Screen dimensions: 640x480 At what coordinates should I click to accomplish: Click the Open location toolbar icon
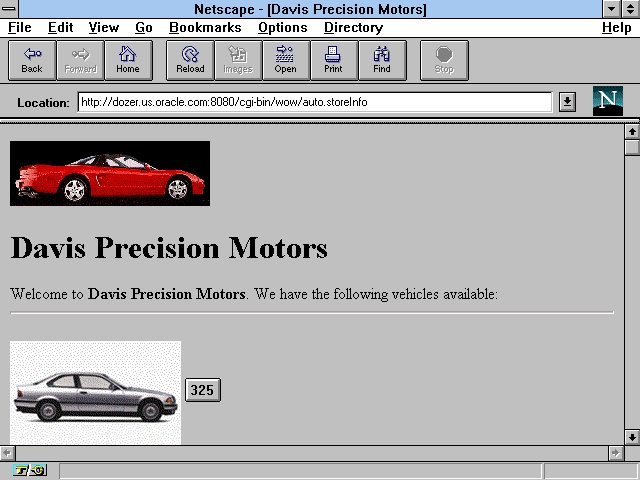coord(285,60)
